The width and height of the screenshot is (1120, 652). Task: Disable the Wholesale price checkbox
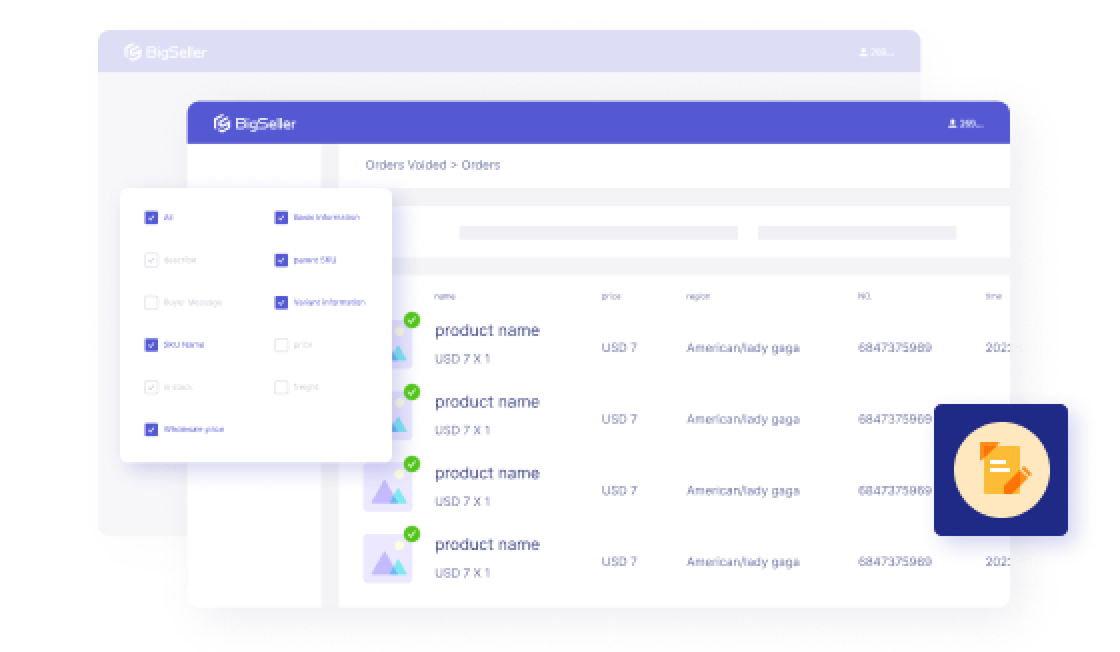[151, 429]
